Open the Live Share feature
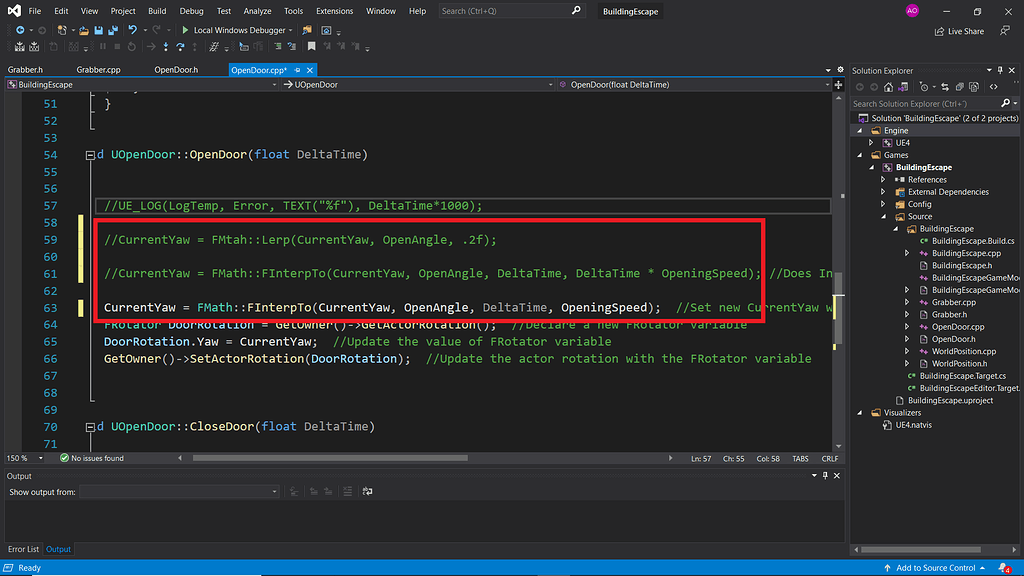The height and width of the screenshot is (576, 1024). click(x=958, y=30)
